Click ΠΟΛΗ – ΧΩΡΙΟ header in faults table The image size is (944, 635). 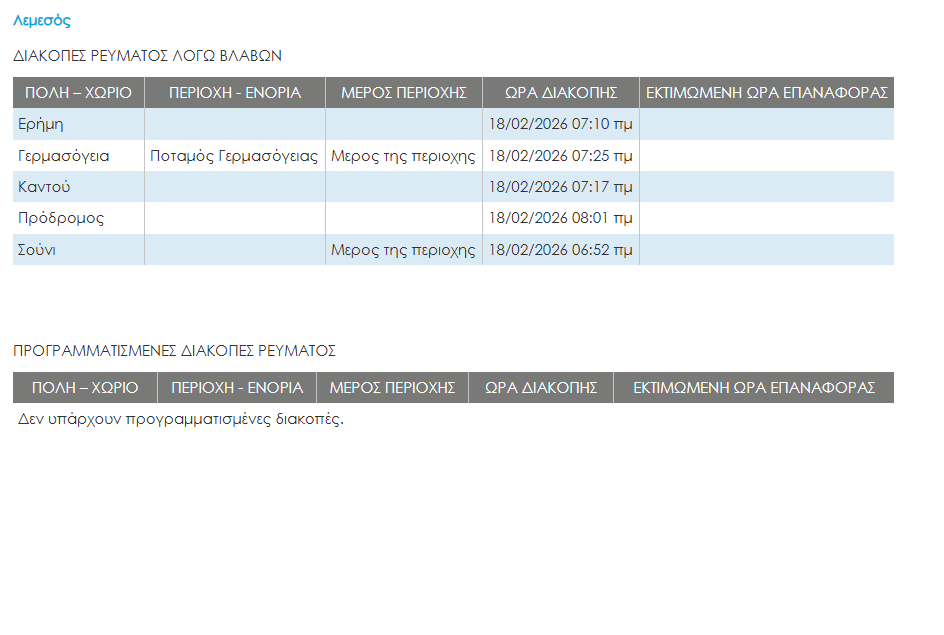78,93
